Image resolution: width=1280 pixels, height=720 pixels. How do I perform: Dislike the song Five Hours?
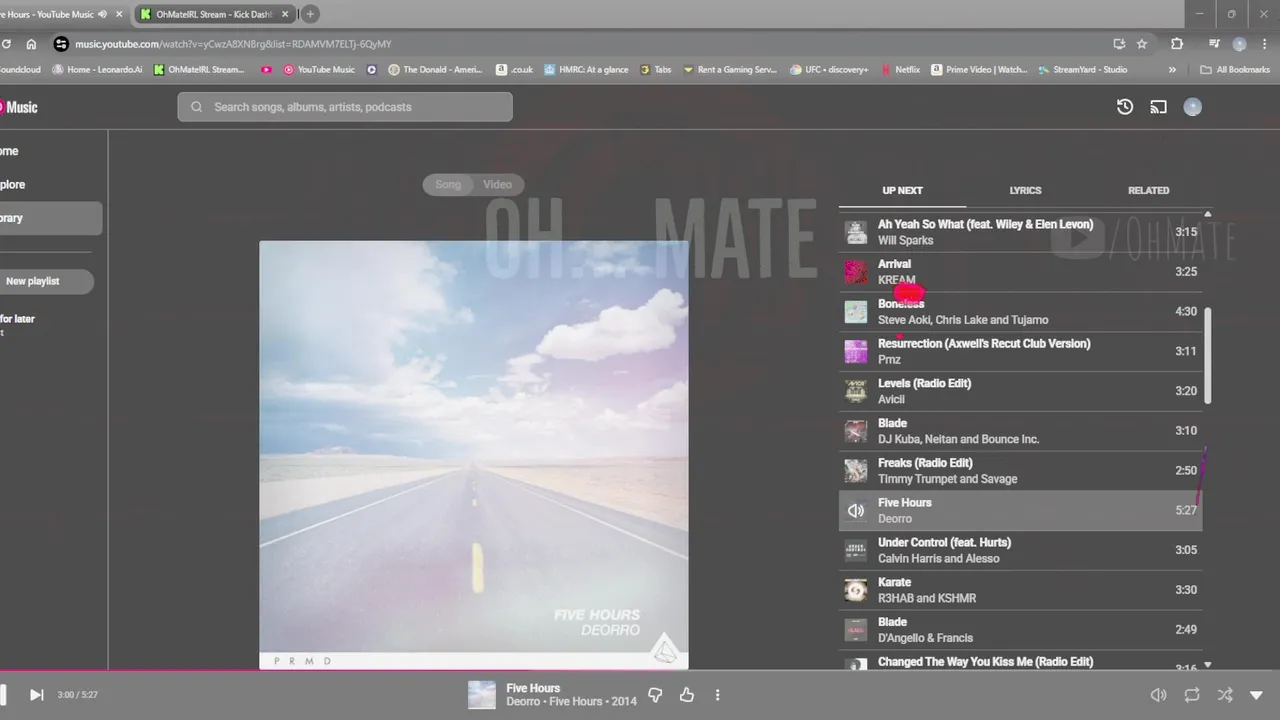pyautogui.click(x=655, y=694)
